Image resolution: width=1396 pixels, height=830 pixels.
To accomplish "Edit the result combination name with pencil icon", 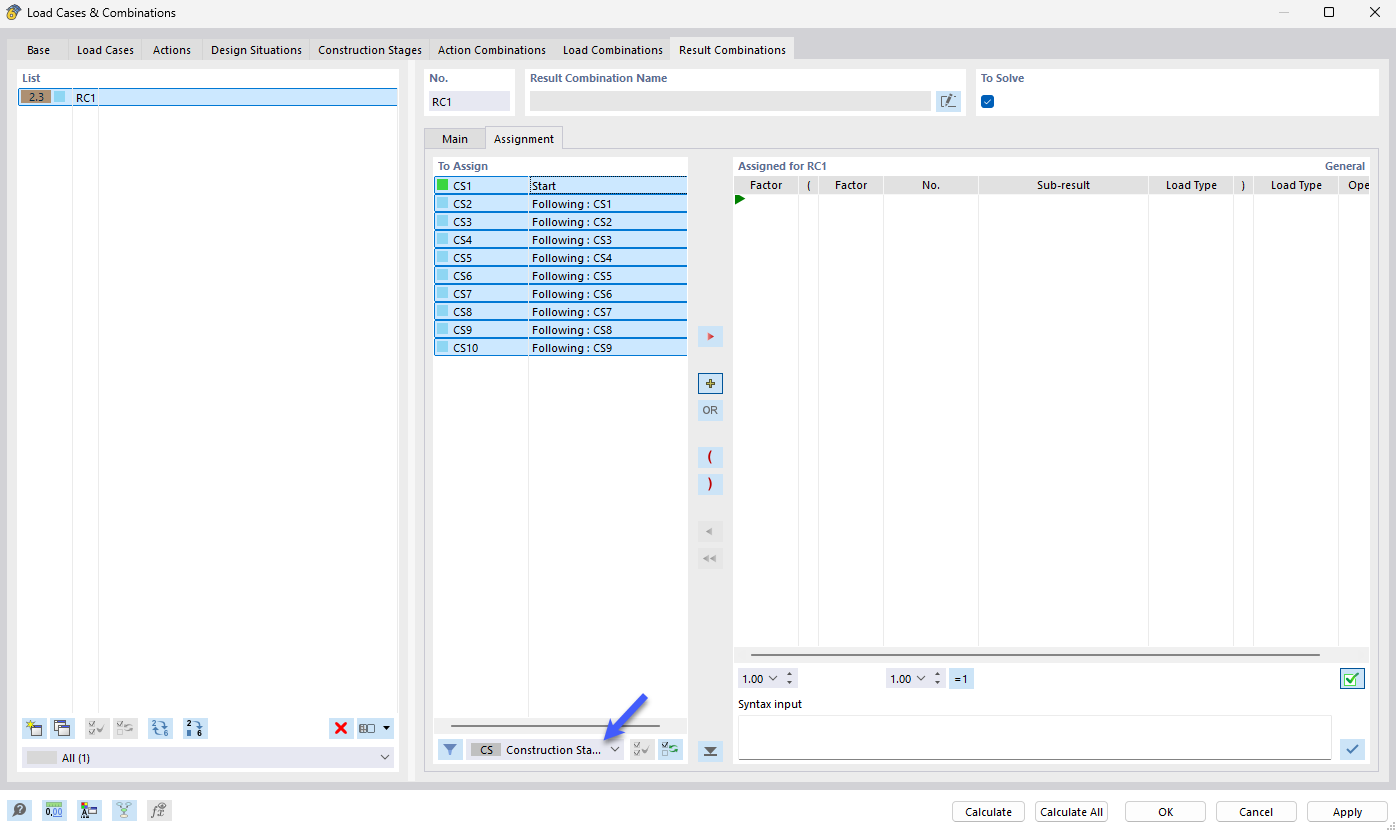I will point(948,101).
